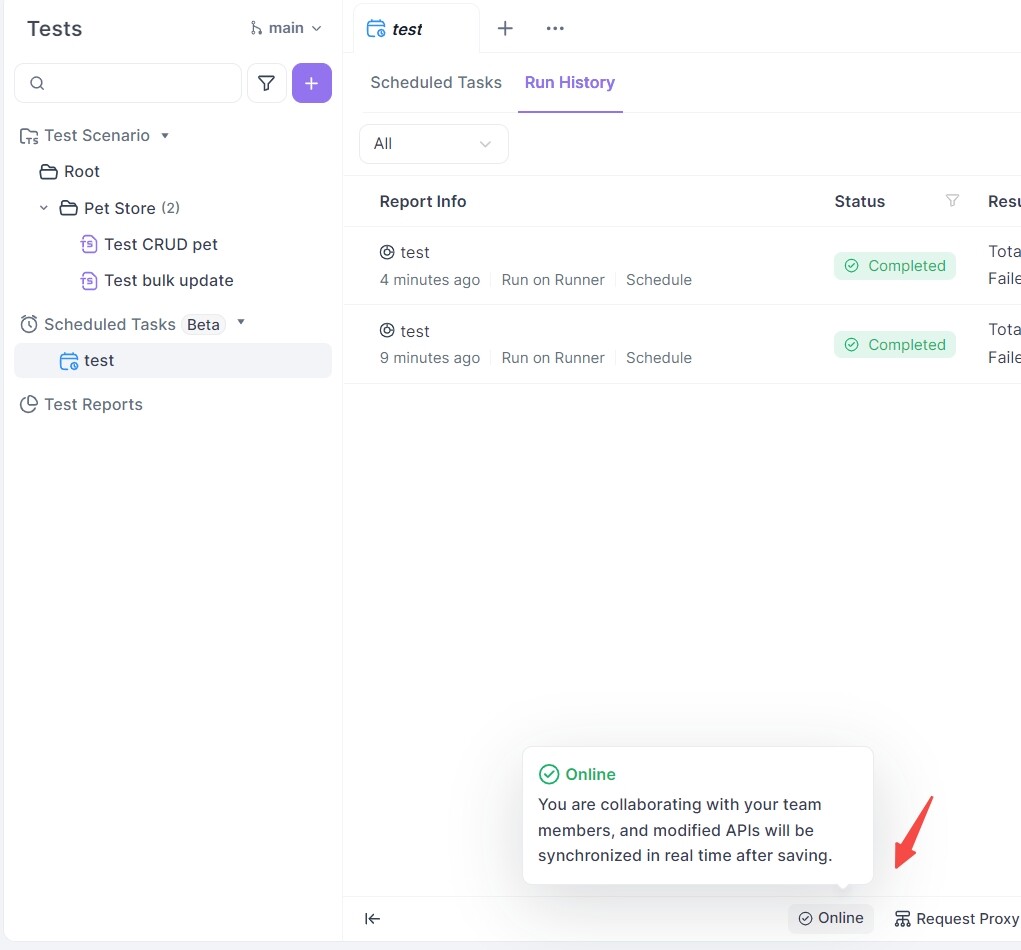
Task: Open the All filter dropdown
Action: pos(433,144)
